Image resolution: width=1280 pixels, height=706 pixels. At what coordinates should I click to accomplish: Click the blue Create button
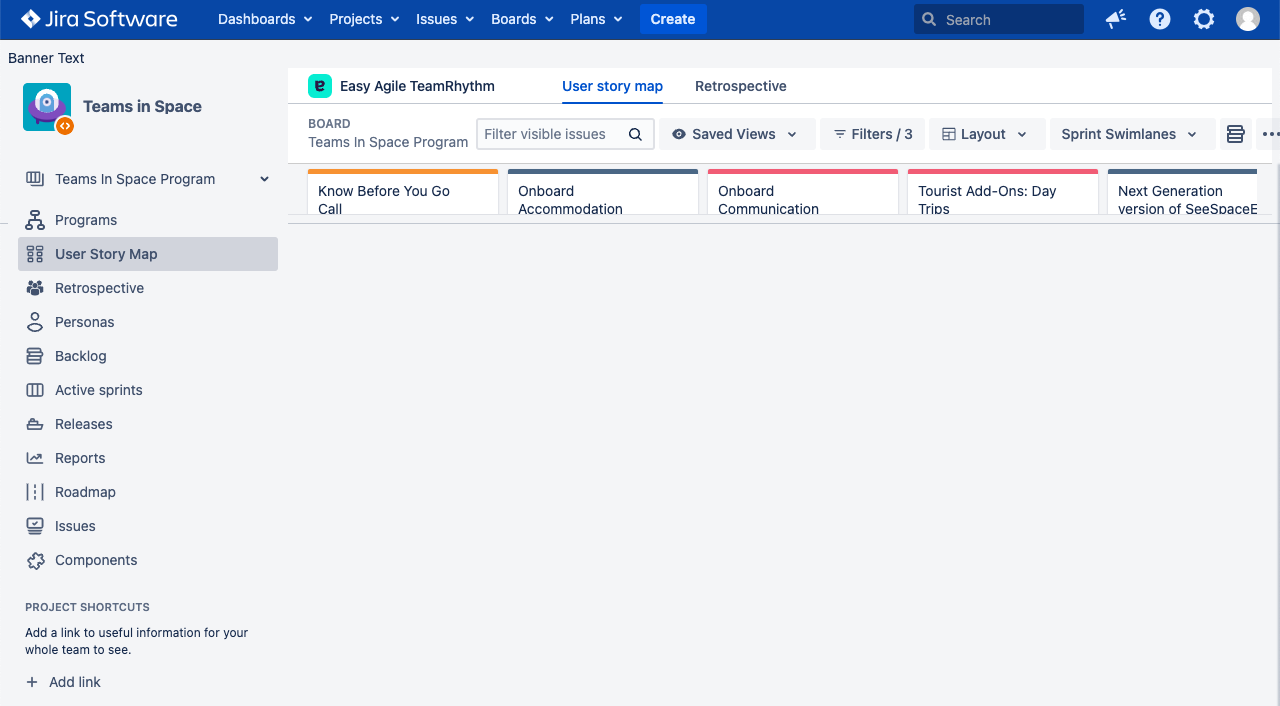coord(672,19)
